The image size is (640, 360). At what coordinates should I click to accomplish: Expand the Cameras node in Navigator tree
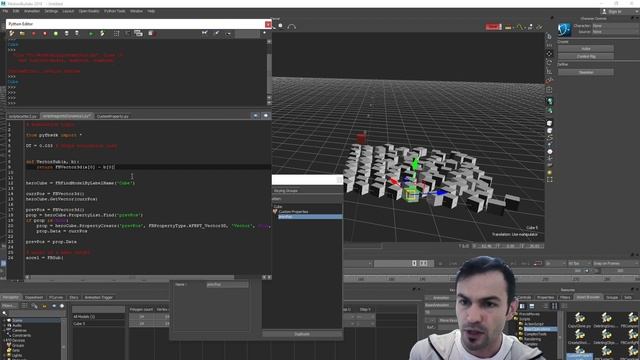(4, 331)
